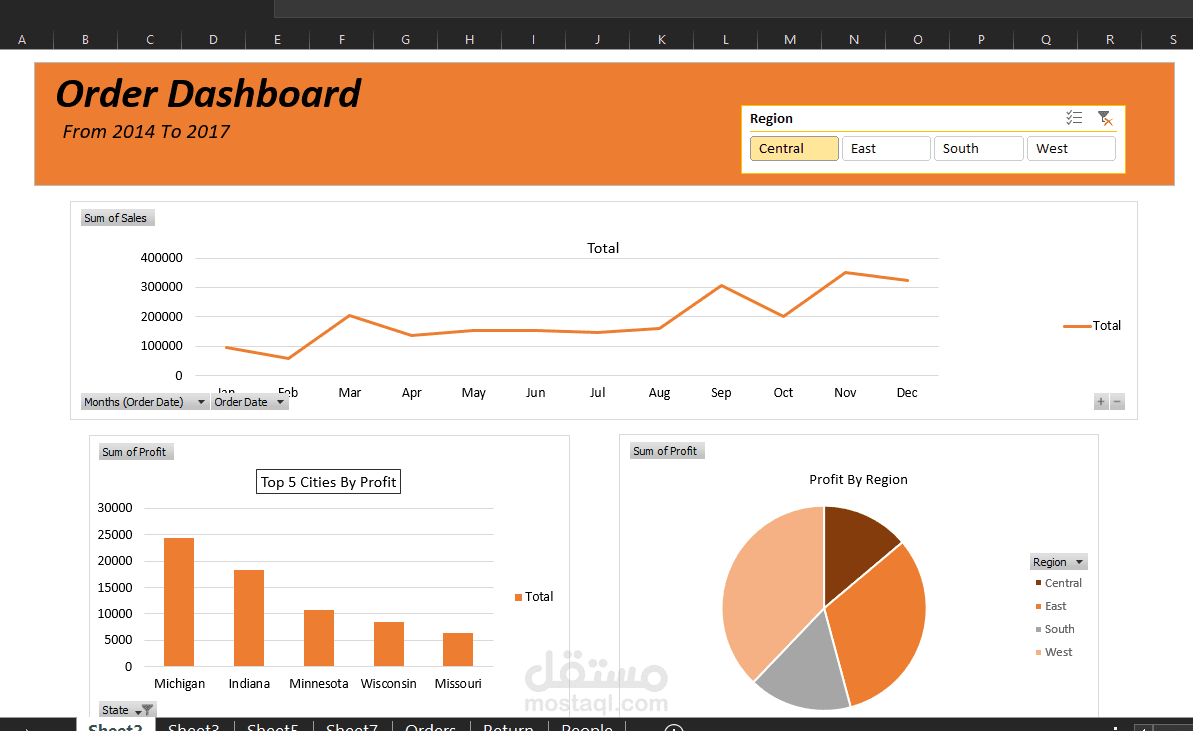
Task: Click Central legend entry in pie chart
Action: [1058, 583]
